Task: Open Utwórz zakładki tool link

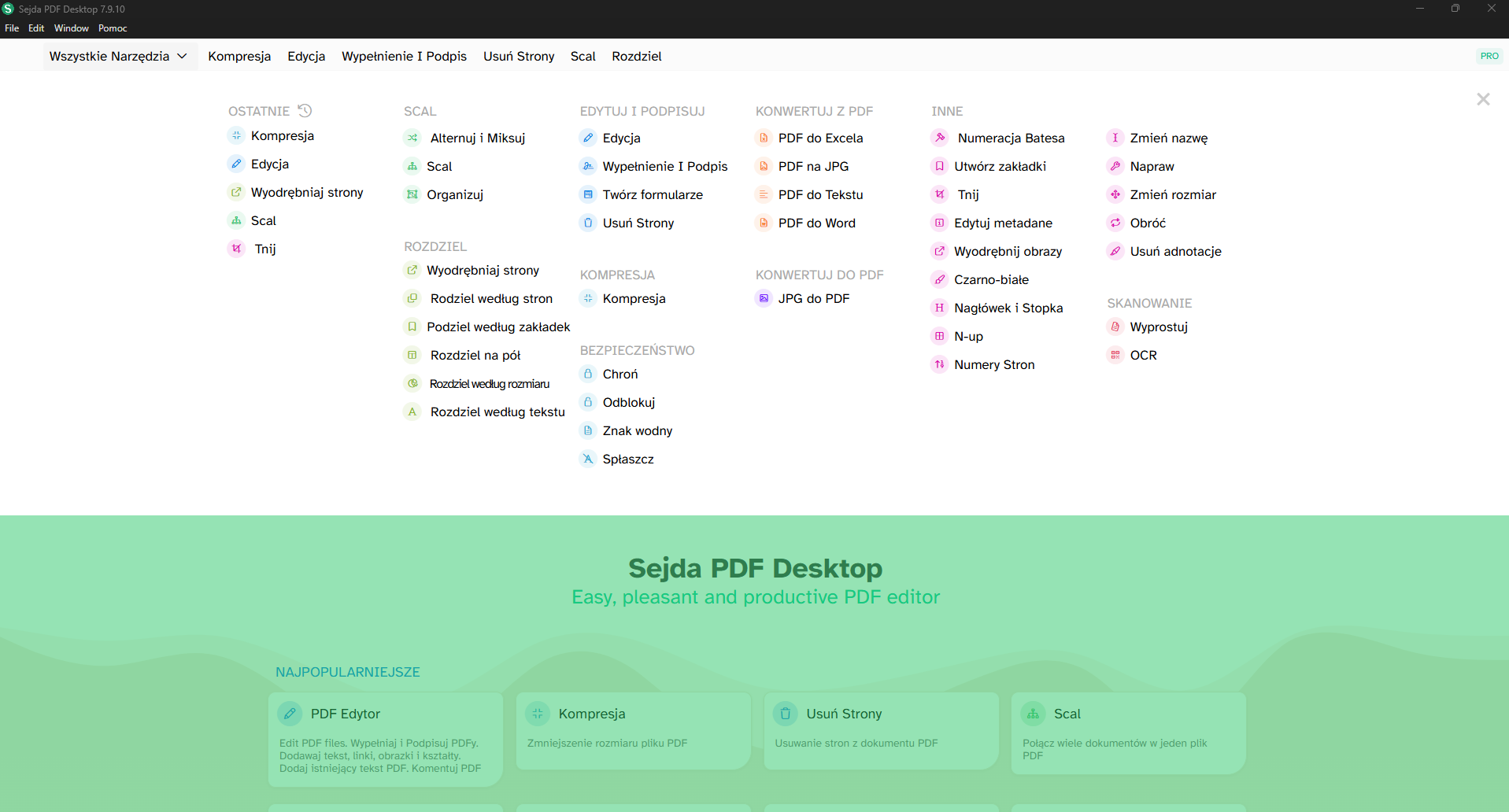Action: coord(1000,166)
